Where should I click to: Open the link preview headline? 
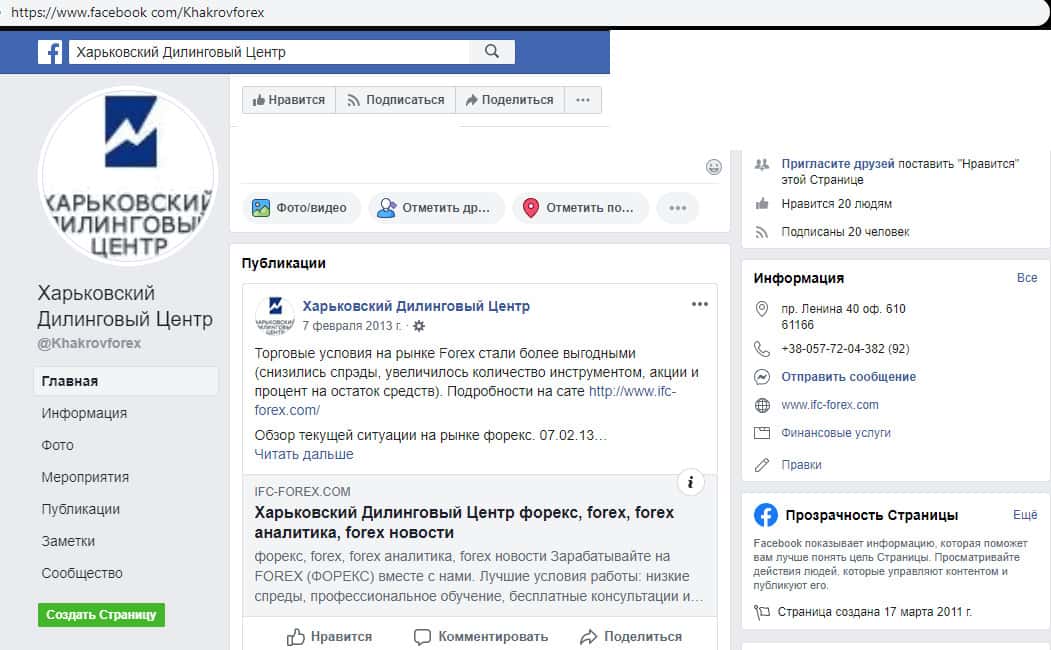tap(464, 523)
